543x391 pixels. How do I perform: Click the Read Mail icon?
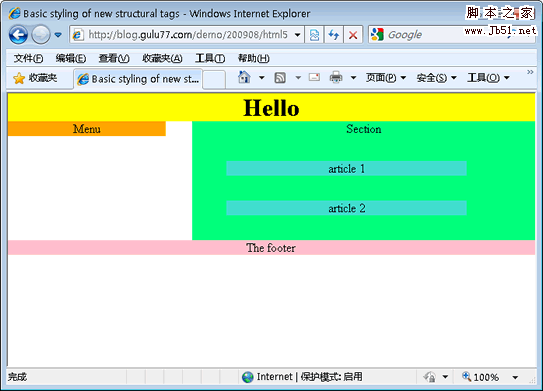(314, 77)
